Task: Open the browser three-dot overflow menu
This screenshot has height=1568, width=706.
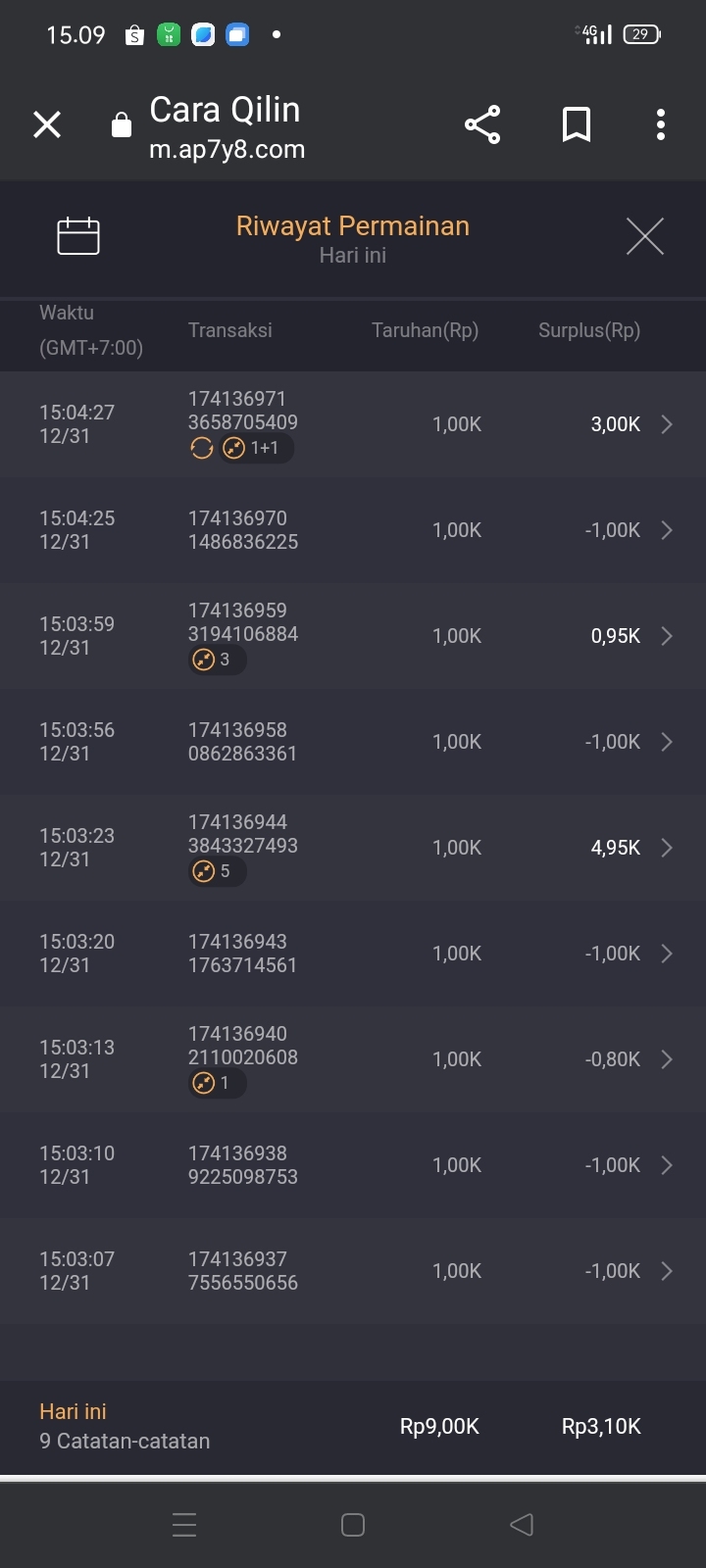Action: pyautogui.click(x=660, y=124)
